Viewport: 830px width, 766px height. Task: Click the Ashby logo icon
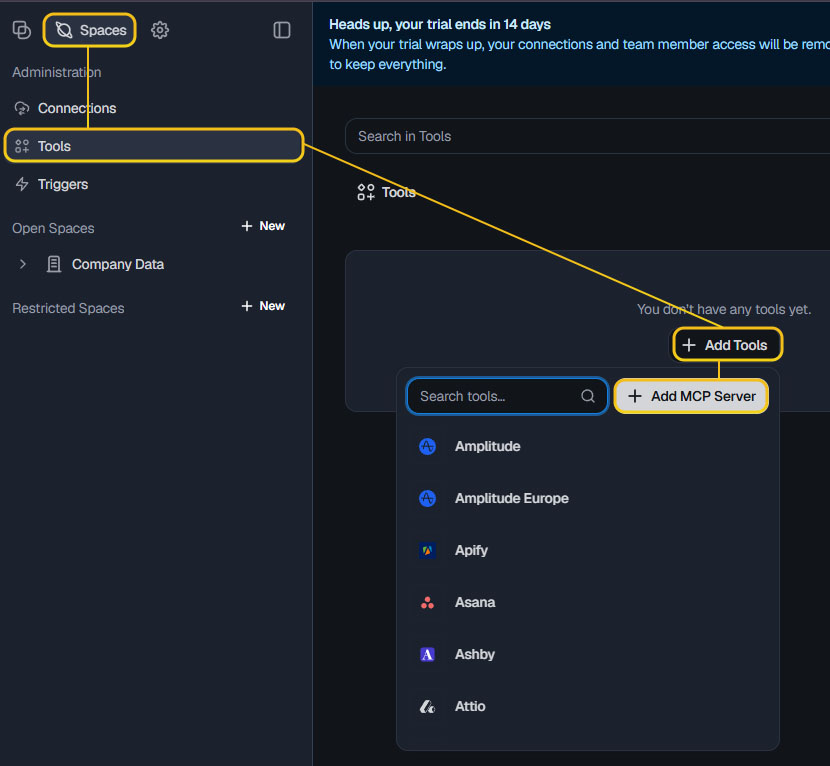point(427,654)
